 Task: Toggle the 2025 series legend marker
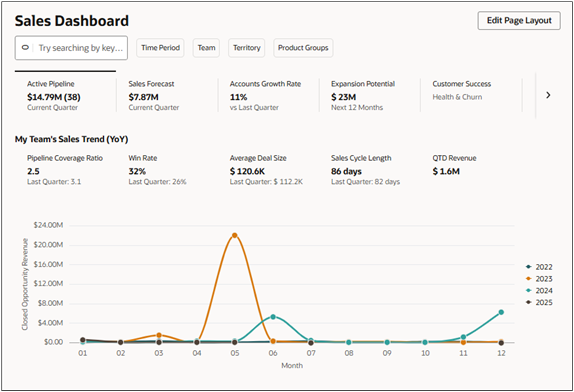528,302
